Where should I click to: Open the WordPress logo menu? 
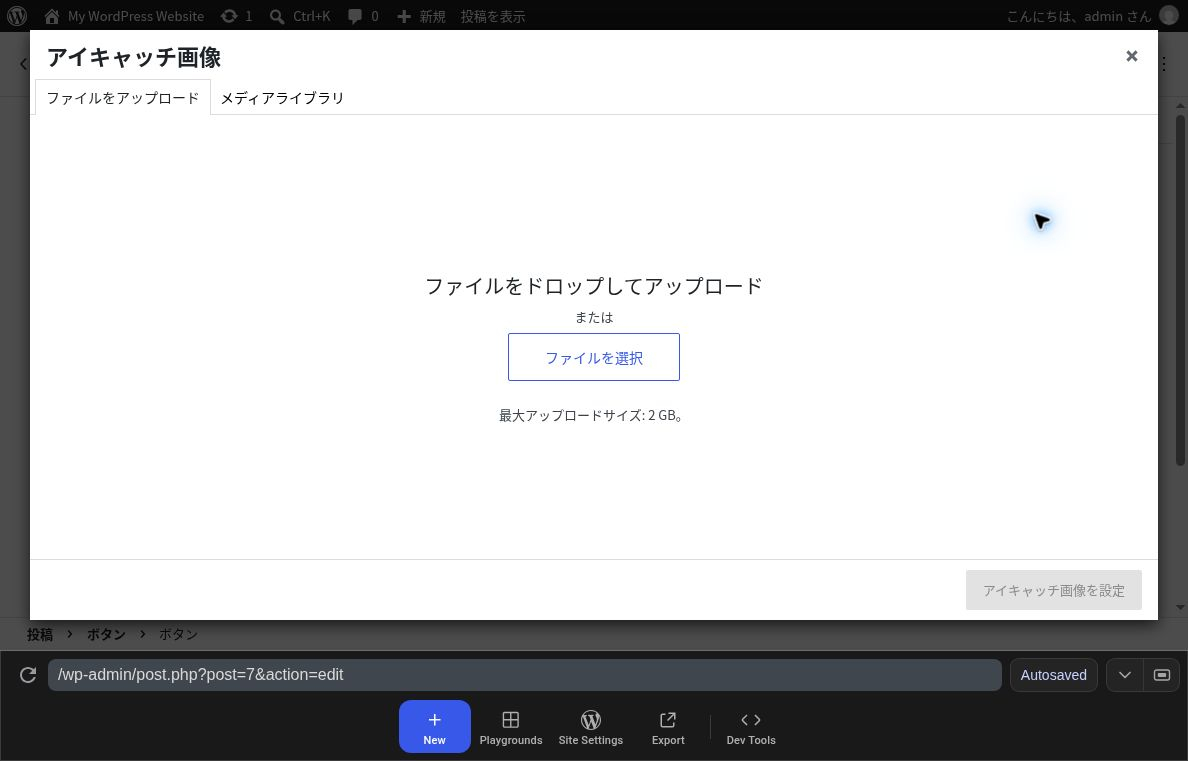[x=17, y=16]
